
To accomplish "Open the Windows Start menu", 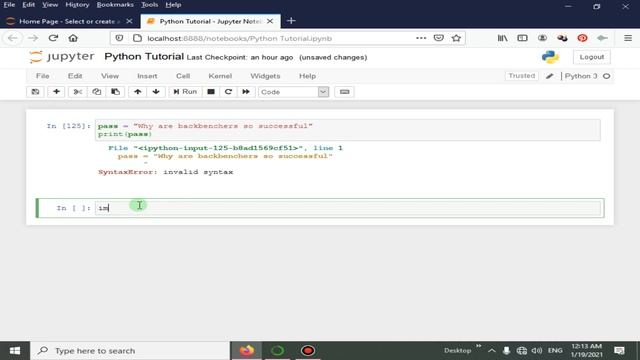I will pos(15,351).
